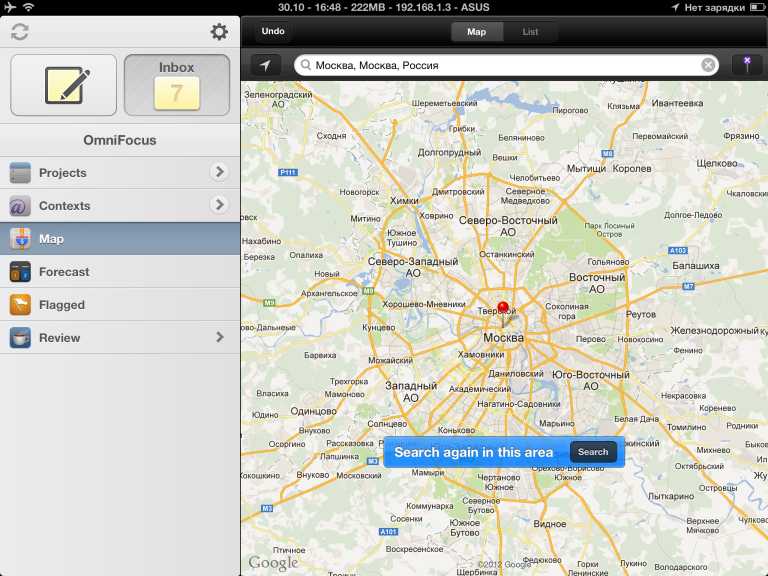The height and width of the screenshot is (576, 768).
Task: Click the OmniFocus header title
Action: (x=120, y=140)
